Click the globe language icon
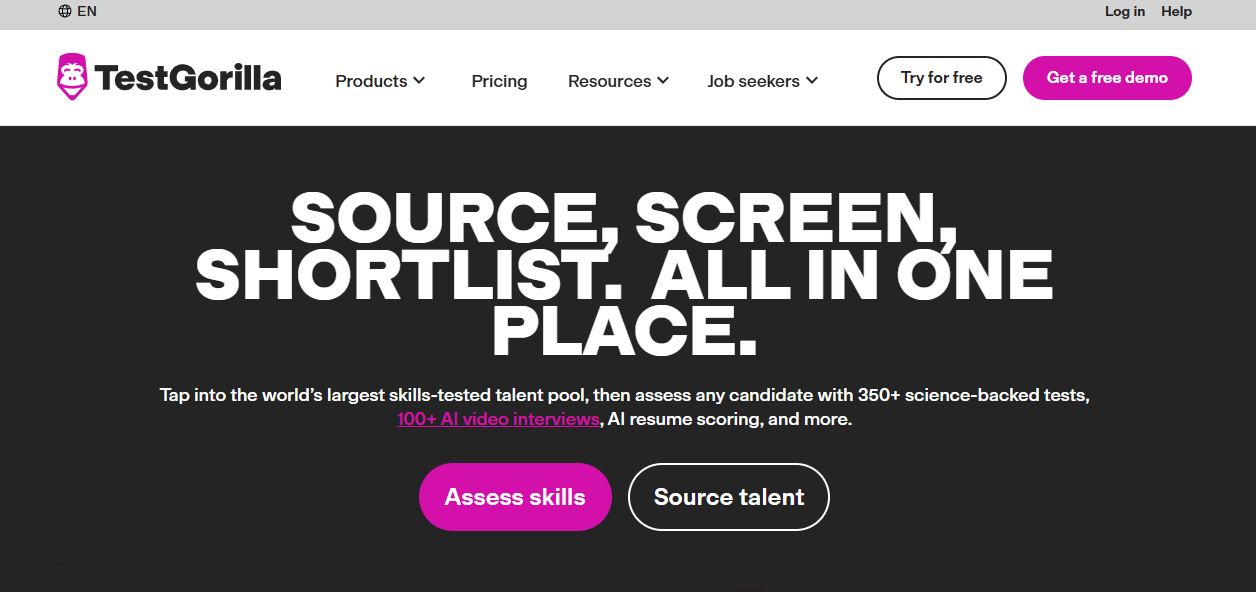Viewport: 1256px width, 592px height. tap(65, 12)
